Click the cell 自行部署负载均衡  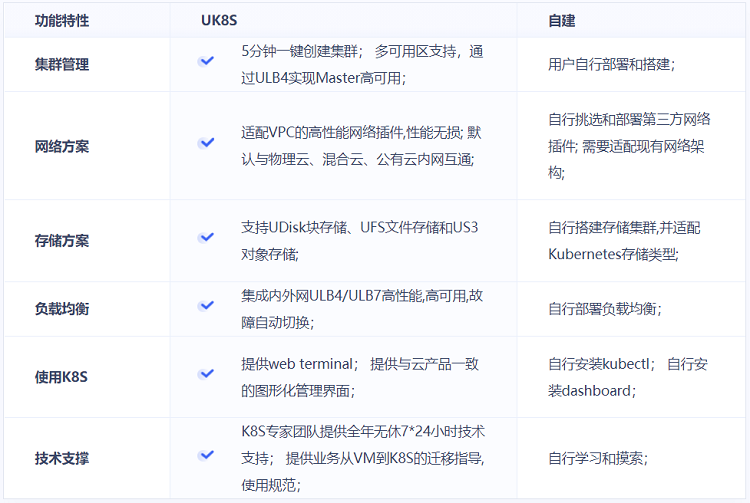[x=605, y=309]
